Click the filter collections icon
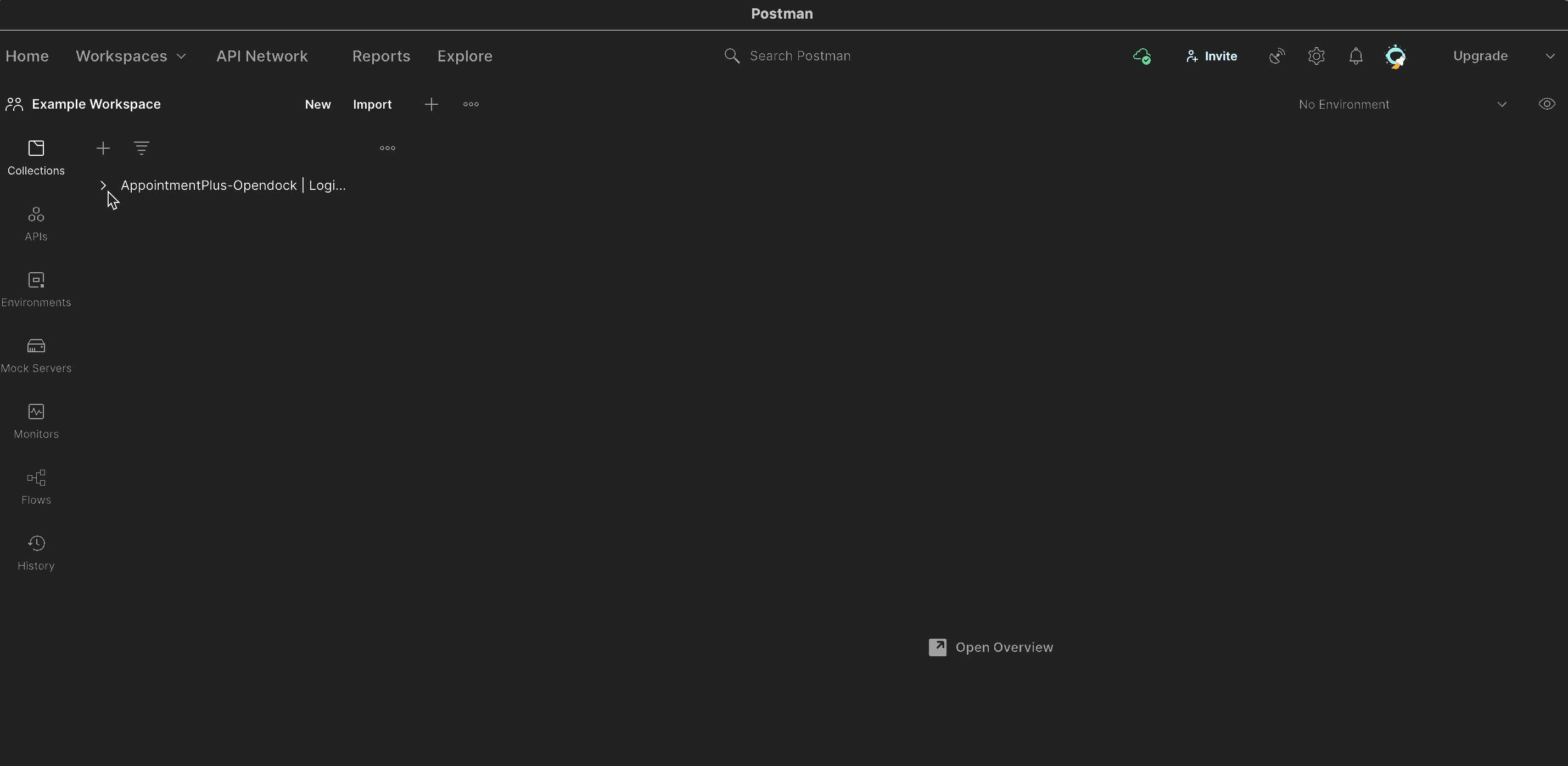Viewport: 1568px width, 766px height. click(141, 149)
